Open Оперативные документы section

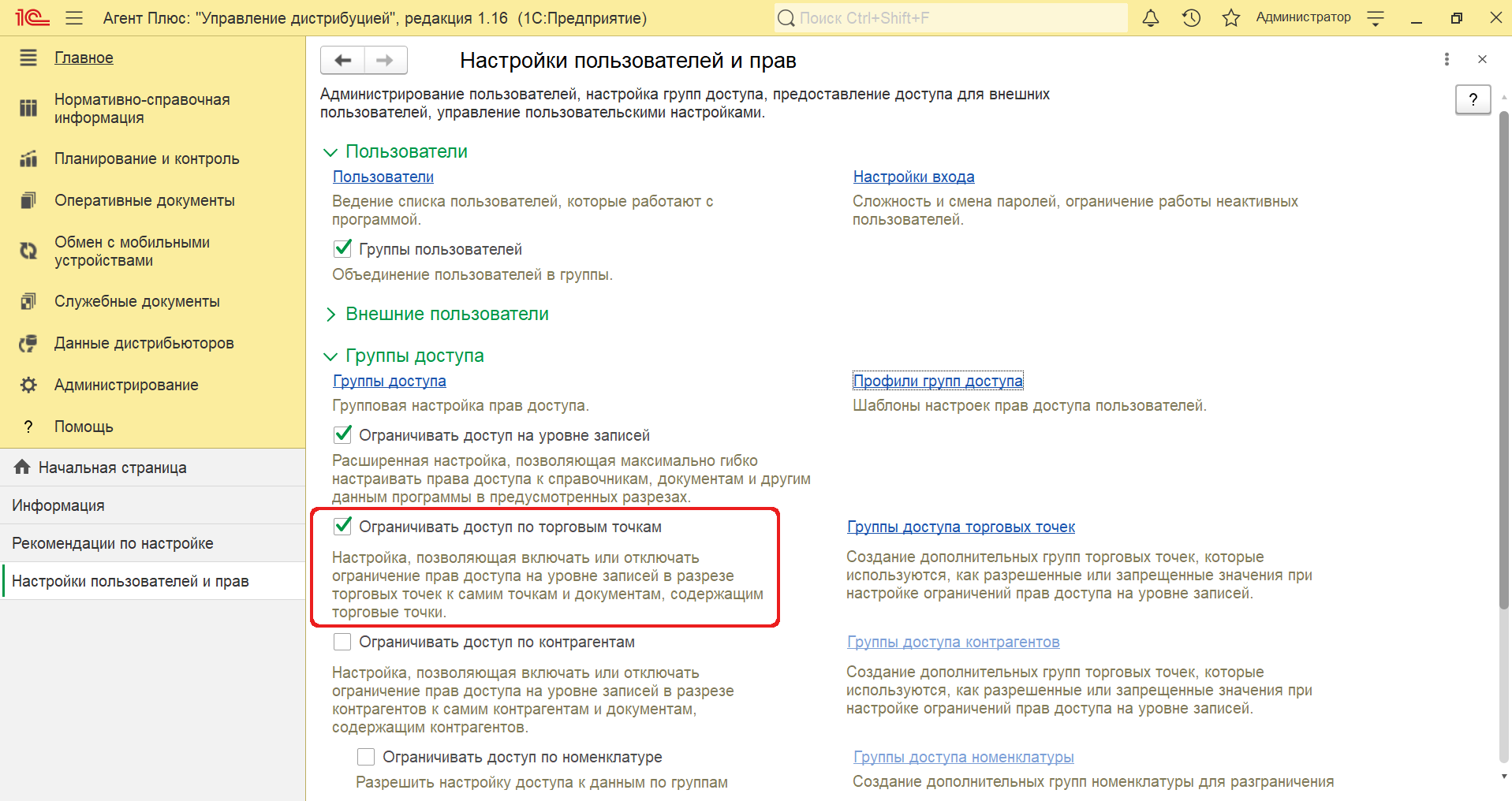pyautogui.click(x=144, y=200)
